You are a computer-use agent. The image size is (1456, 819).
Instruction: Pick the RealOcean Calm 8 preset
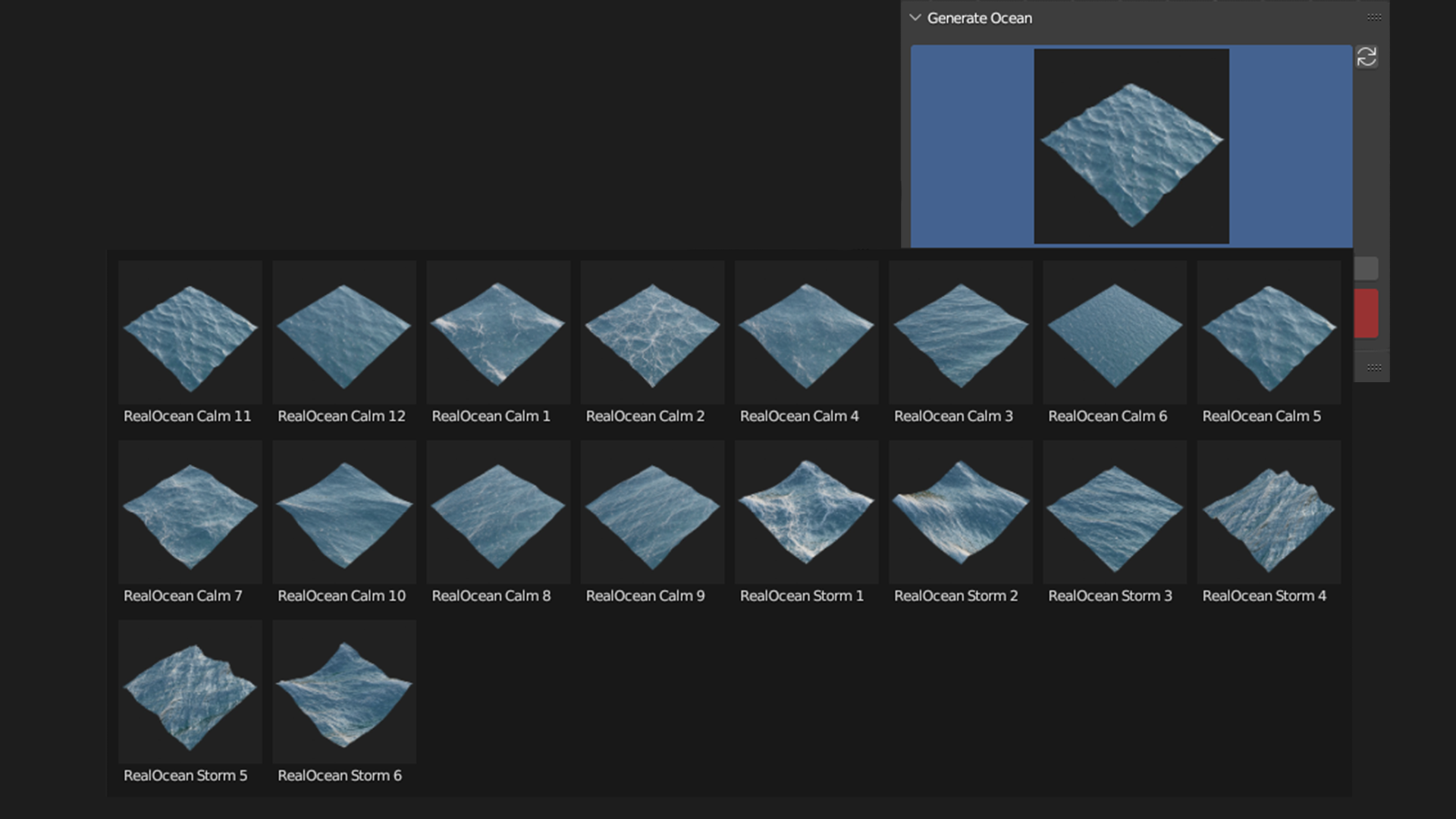point(498,512)
